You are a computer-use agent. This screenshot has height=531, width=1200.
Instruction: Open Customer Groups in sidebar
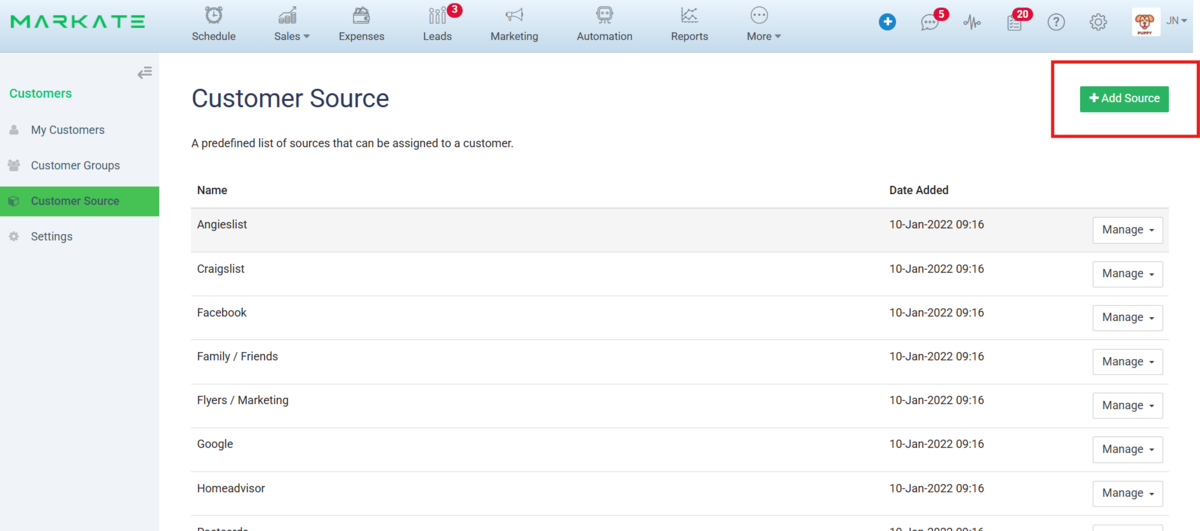tap(75, 165)
